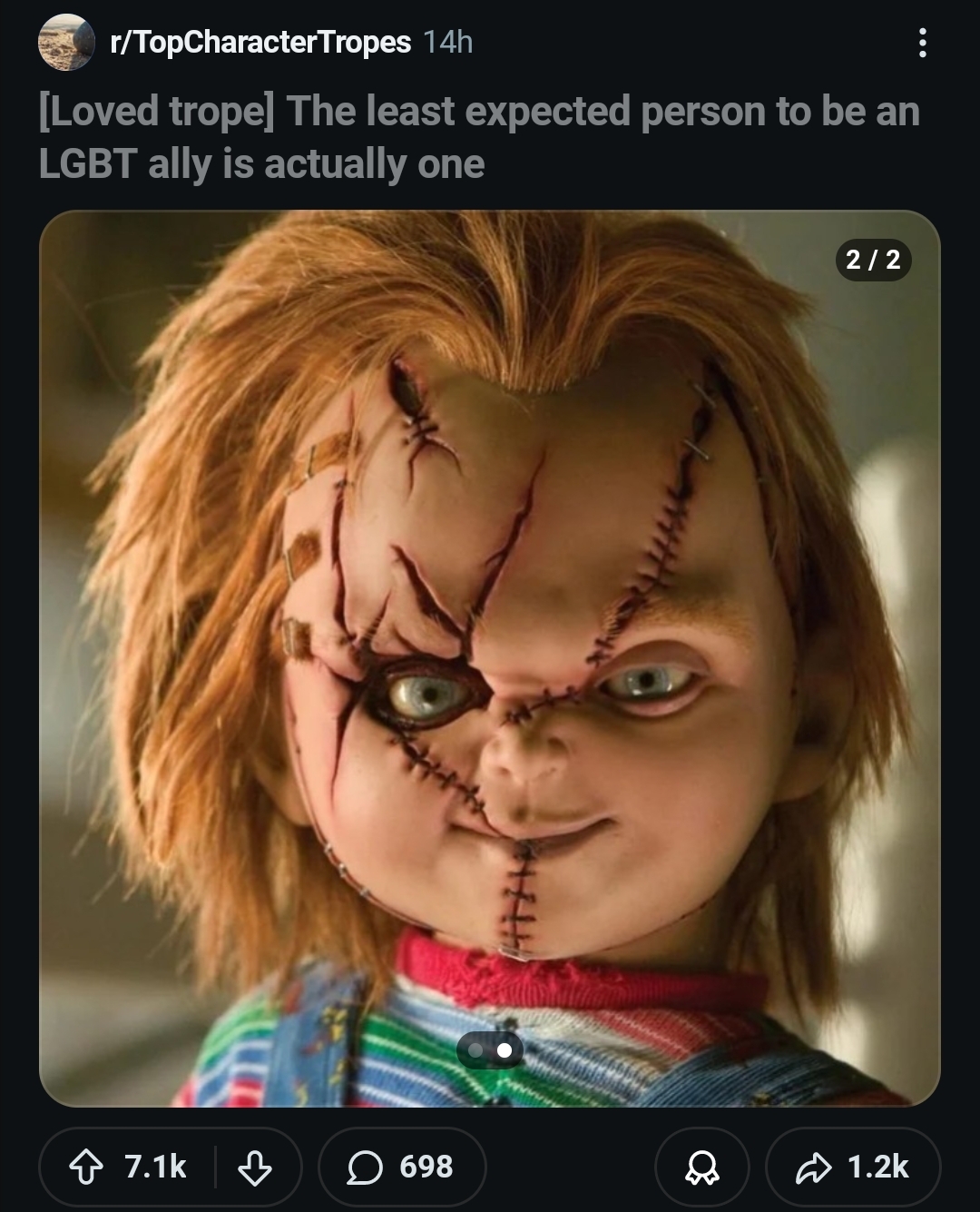Select the second dot in image carousel
The width and height of the screenshot is (980, 1212).
coord(505,1050)
